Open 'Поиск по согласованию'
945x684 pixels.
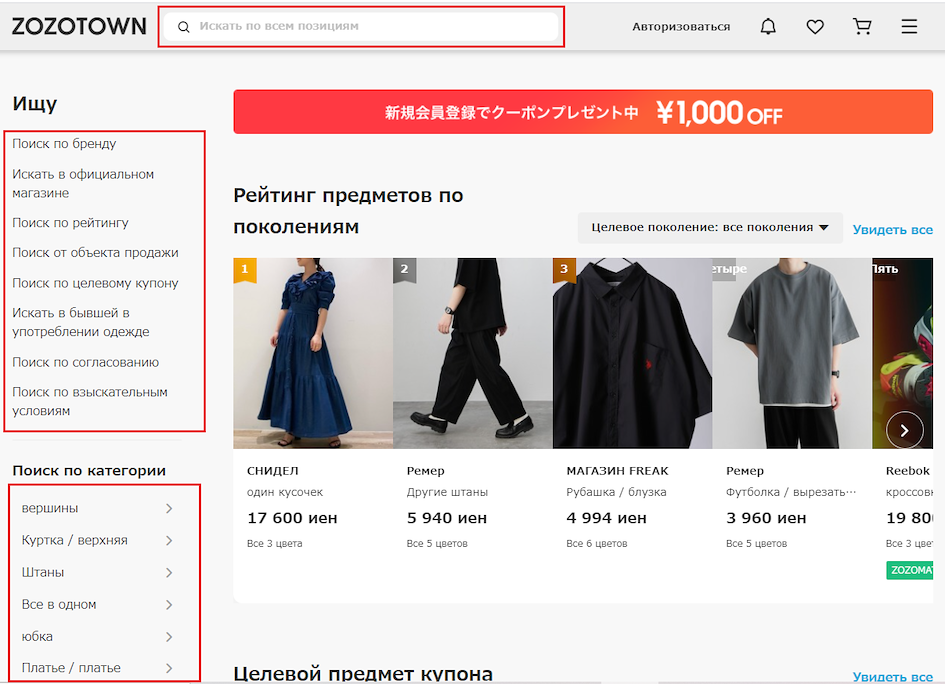click(86, 362)
